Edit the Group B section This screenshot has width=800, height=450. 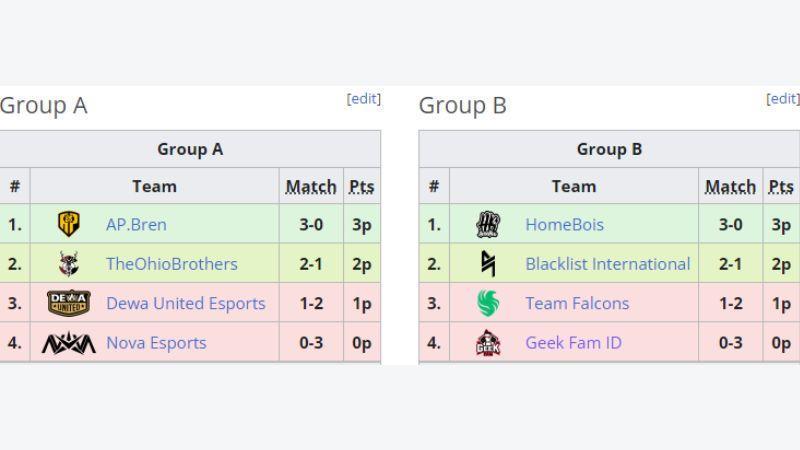[x=783, y=98]
